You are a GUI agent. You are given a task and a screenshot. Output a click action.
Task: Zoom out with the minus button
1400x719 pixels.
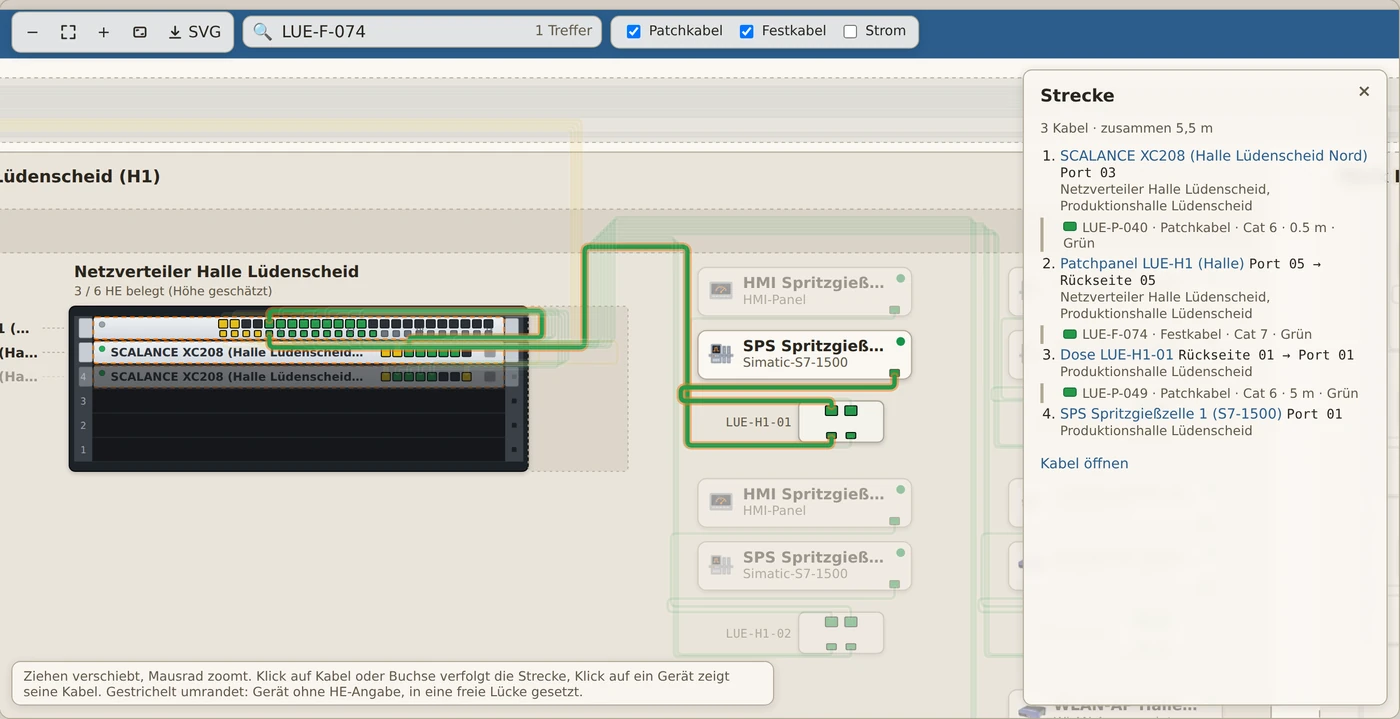click(33, 32)
